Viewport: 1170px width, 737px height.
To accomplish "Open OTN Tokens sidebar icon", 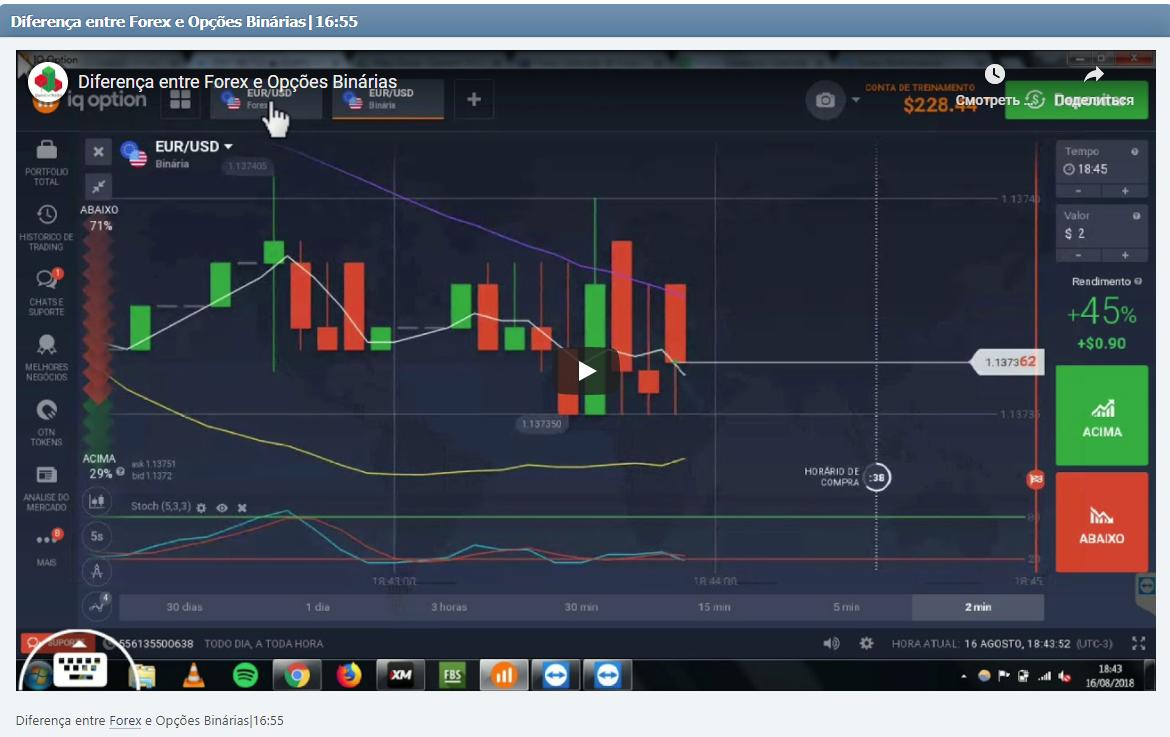I will (x=47, y=411).
